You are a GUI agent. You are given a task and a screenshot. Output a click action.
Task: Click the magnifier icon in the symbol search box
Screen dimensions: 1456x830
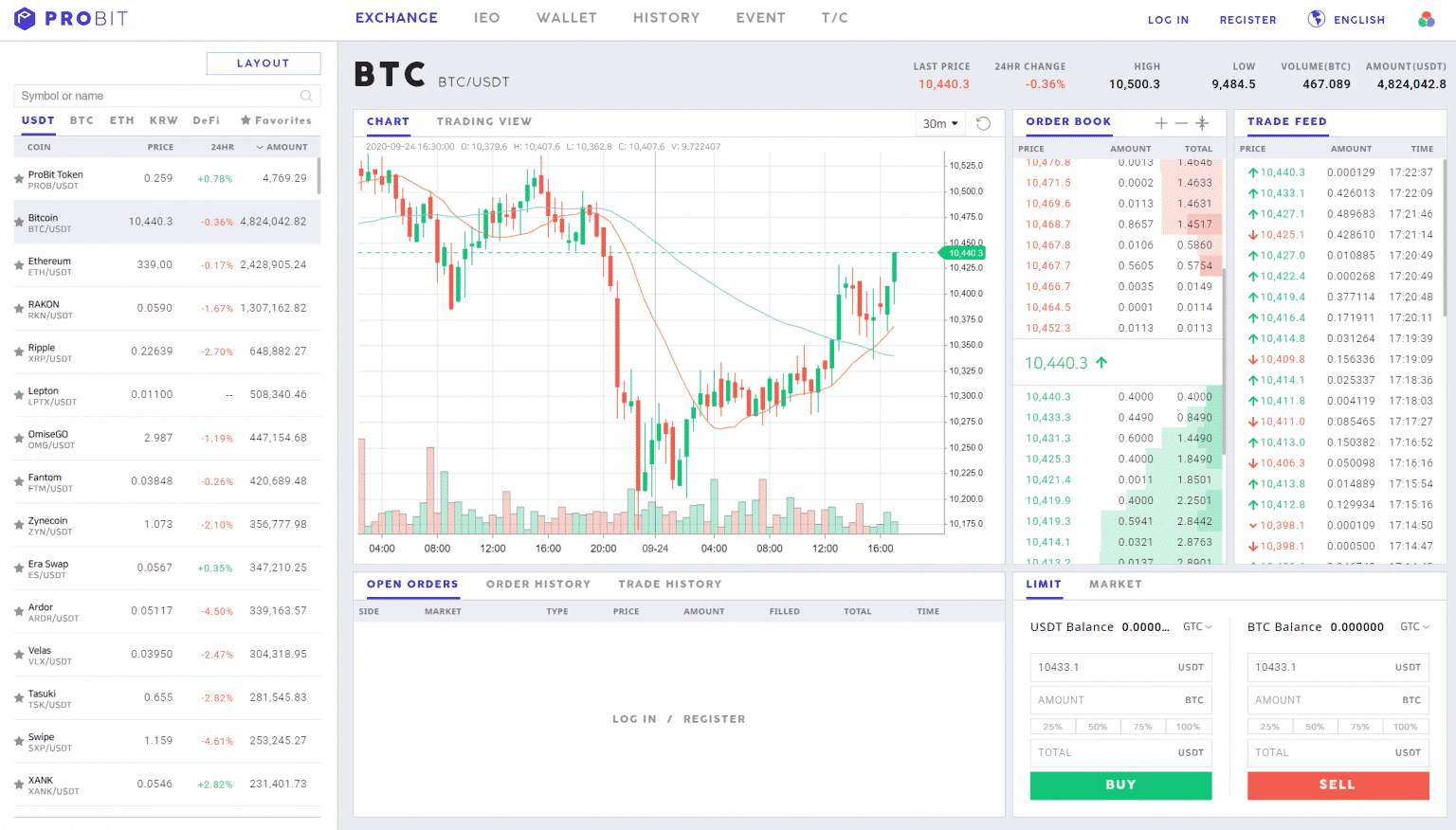(306, 96)
